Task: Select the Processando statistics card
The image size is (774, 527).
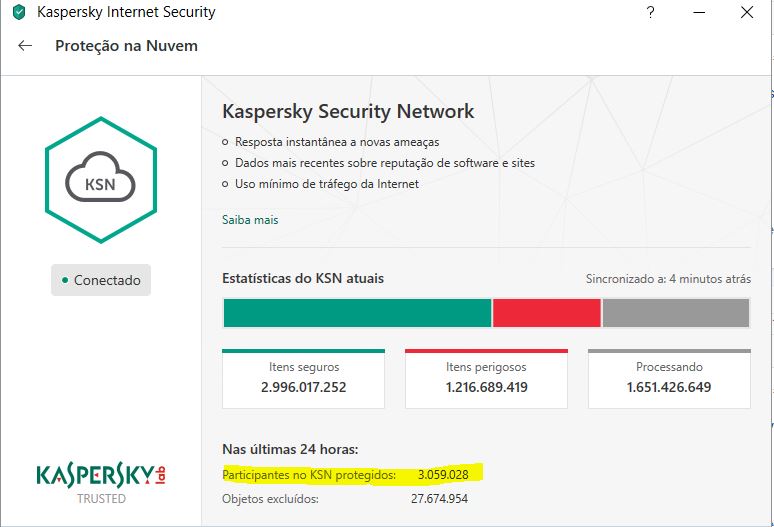Action: tap(669, 378)
